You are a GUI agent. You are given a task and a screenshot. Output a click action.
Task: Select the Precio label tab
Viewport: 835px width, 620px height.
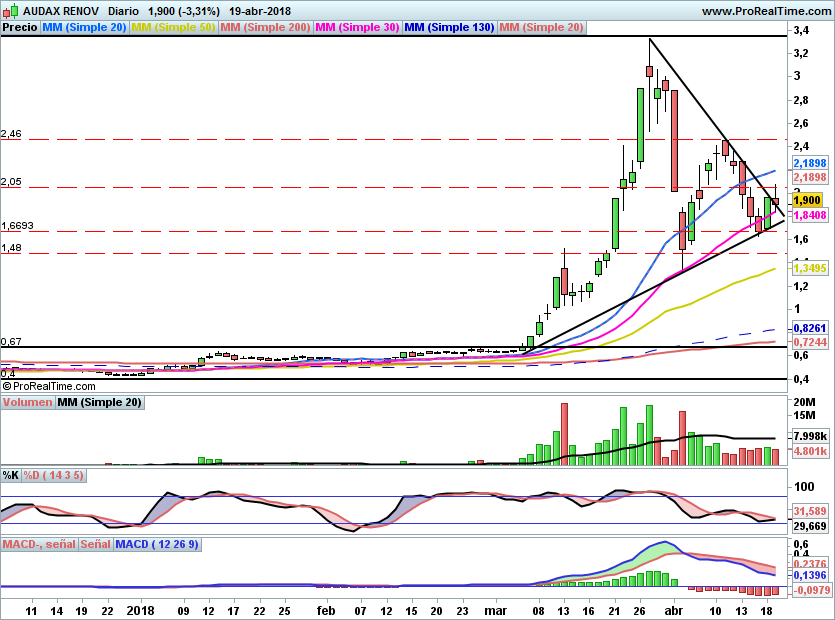pos(19,28)
